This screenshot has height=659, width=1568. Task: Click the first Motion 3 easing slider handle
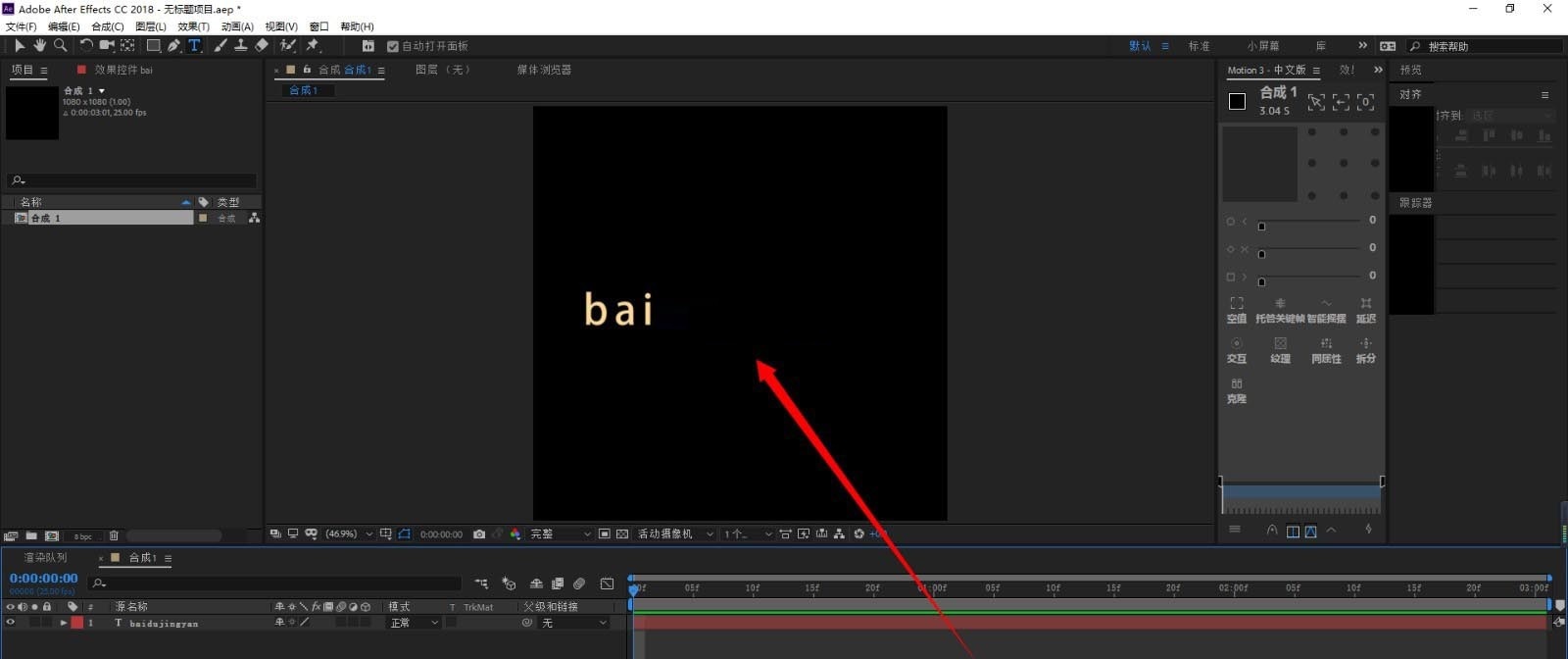pyautogui.click(x=1261, y=227)
